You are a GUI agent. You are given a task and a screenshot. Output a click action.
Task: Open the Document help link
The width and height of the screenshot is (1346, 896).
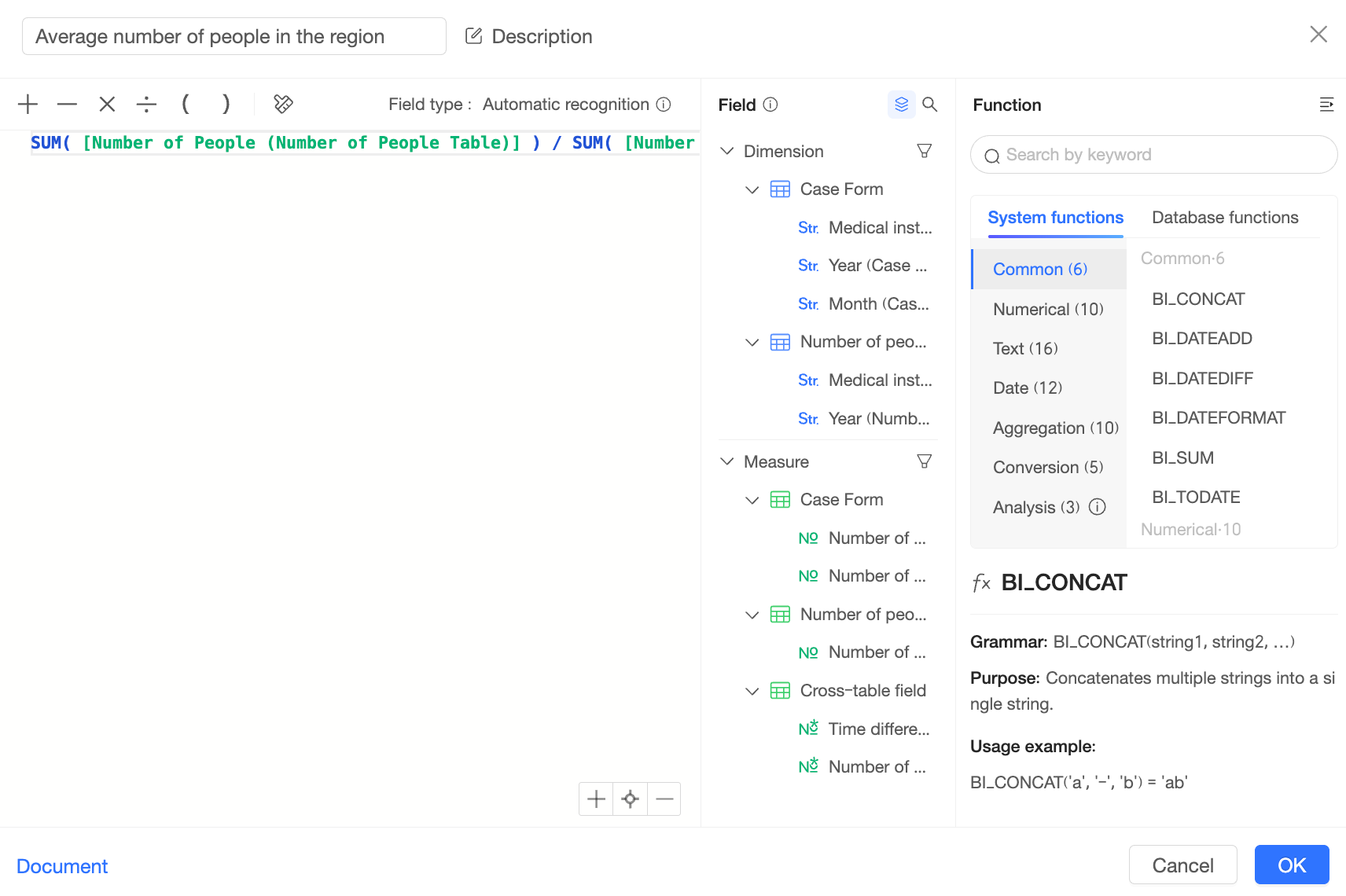pos(62,866)
